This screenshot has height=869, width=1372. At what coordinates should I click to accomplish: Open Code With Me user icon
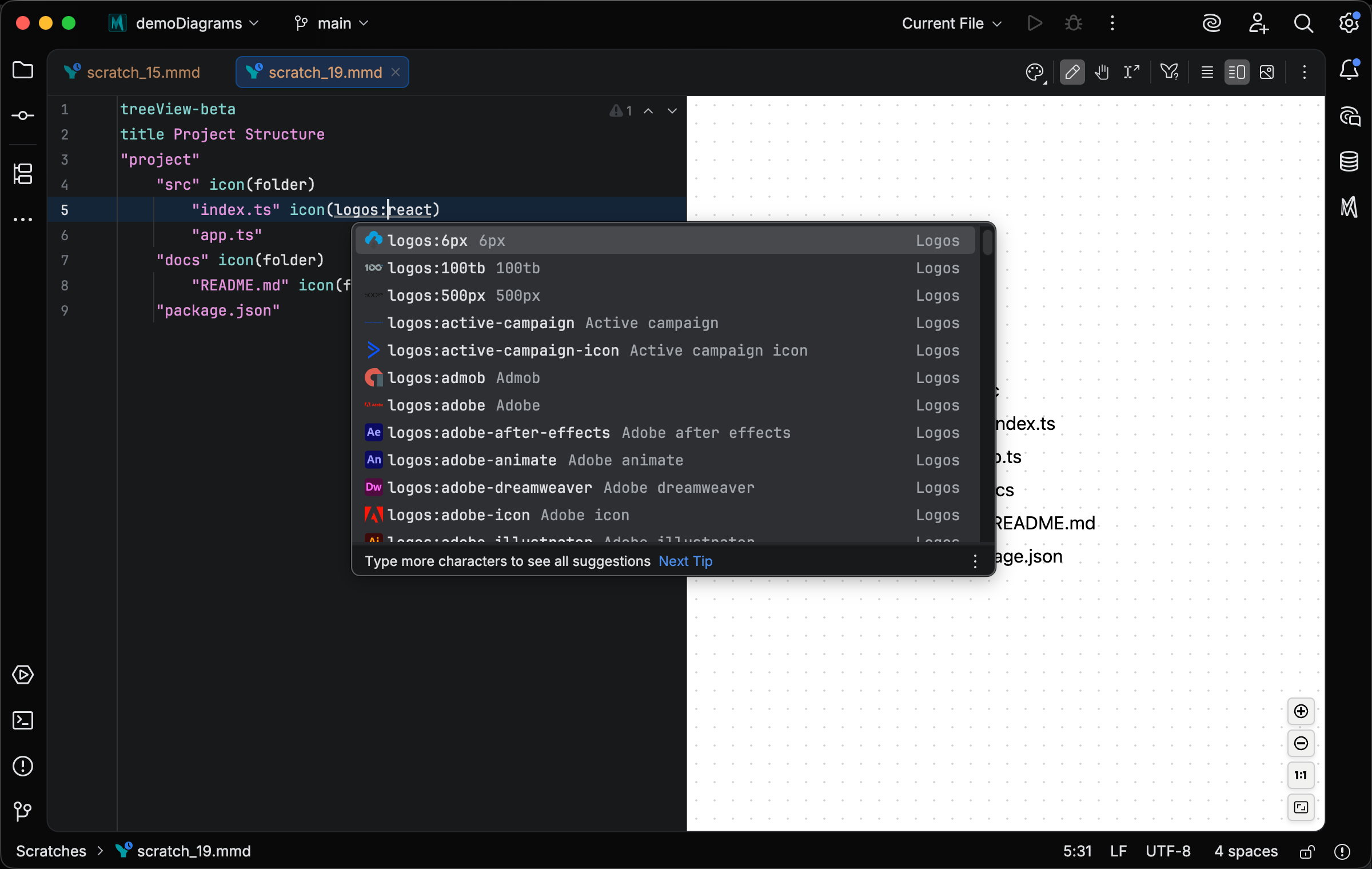[1258, 23]
